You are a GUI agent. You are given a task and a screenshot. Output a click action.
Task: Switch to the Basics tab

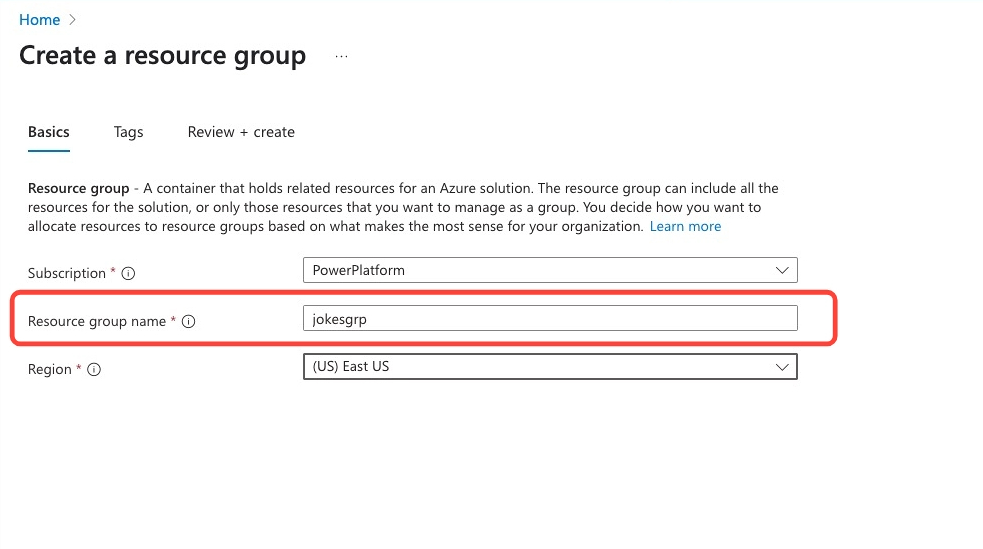49,132
